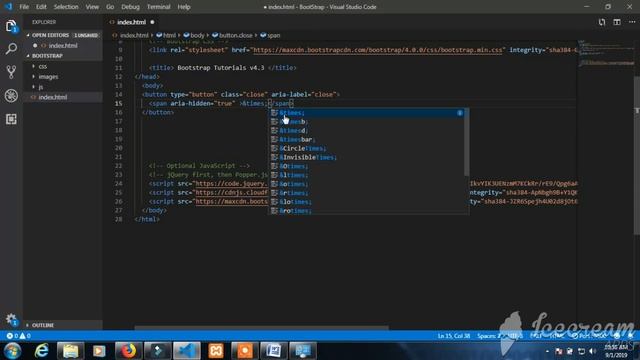The width and height of the screenshot is (640, 360).
Task: Choose the &InvisibleTimes; suggestion
Action: (368, 157)
